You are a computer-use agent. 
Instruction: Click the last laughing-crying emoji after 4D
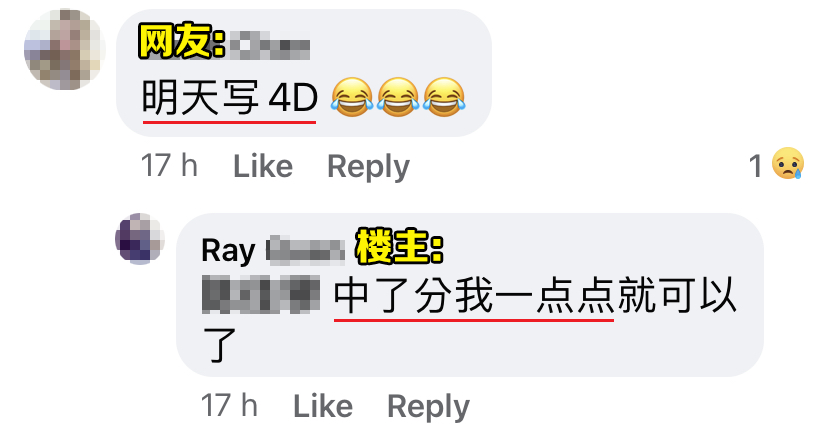pos(444,97)
